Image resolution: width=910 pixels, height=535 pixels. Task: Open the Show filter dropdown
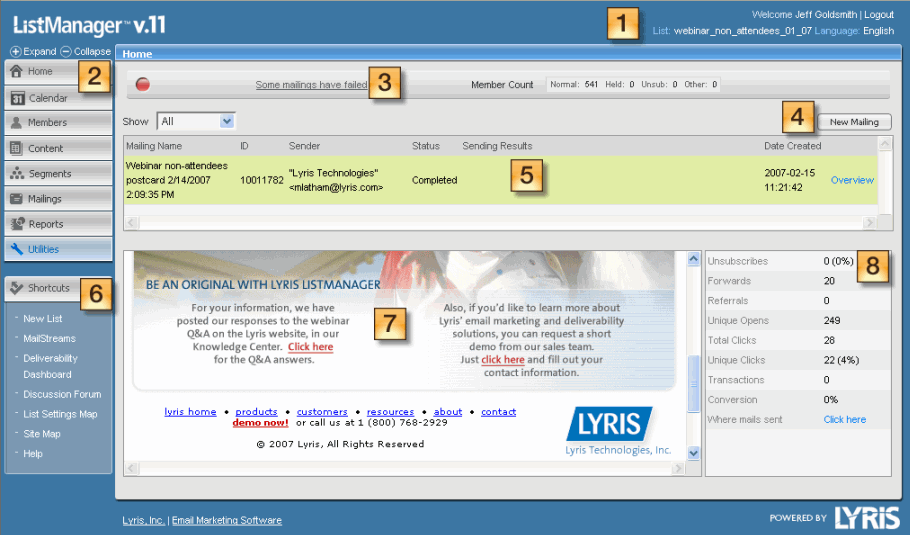coord(196,121)
